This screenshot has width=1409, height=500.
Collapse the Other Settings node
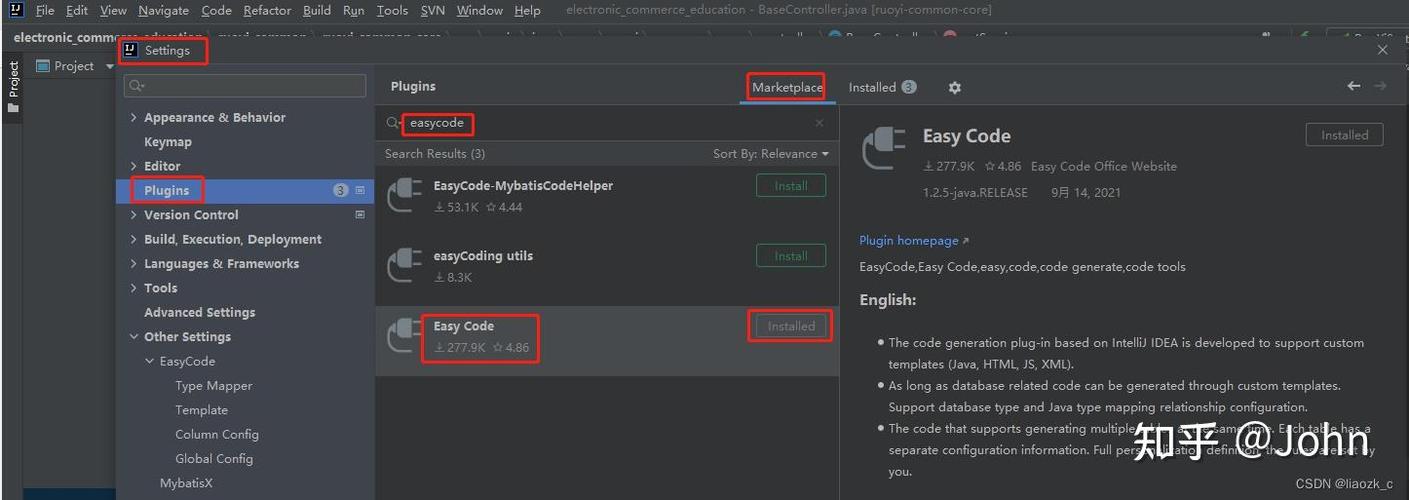tap(134, 337)
